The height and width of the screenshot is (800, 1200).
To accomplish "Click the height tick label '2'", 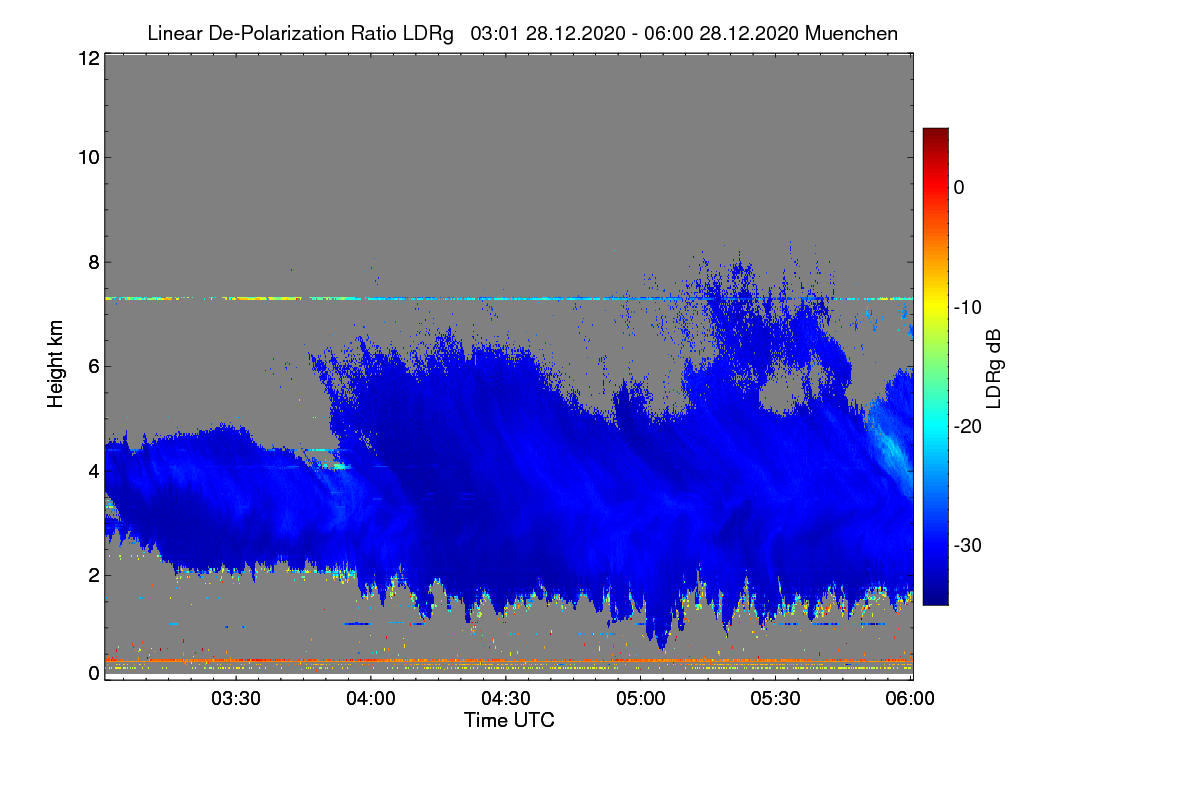I will tap(93, 574).
